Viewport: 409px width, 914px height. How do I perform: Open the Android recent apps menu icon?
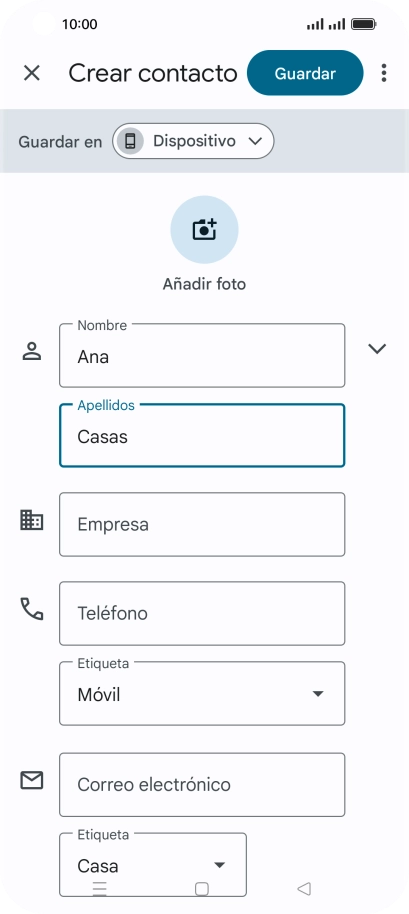(100, 888)
